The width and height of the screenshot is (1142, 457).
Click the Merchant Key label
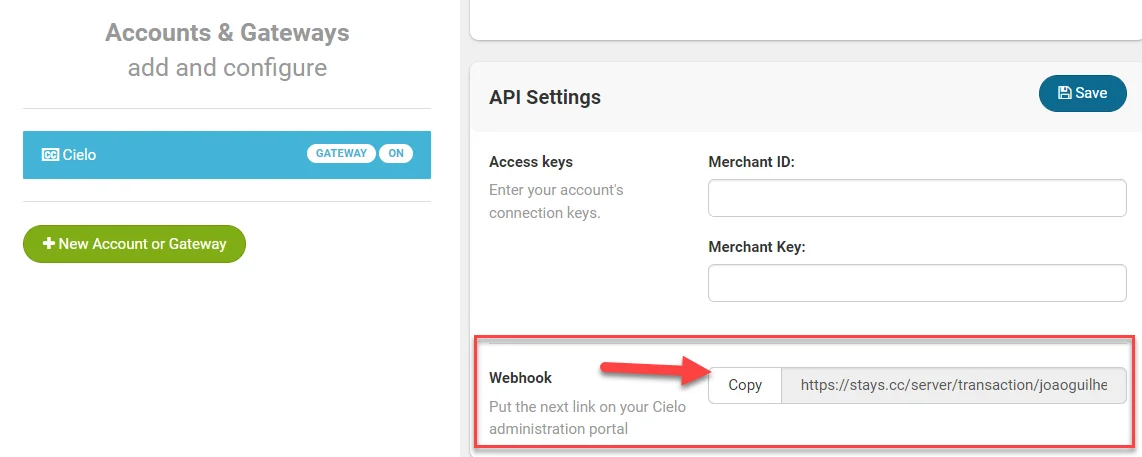756,246
